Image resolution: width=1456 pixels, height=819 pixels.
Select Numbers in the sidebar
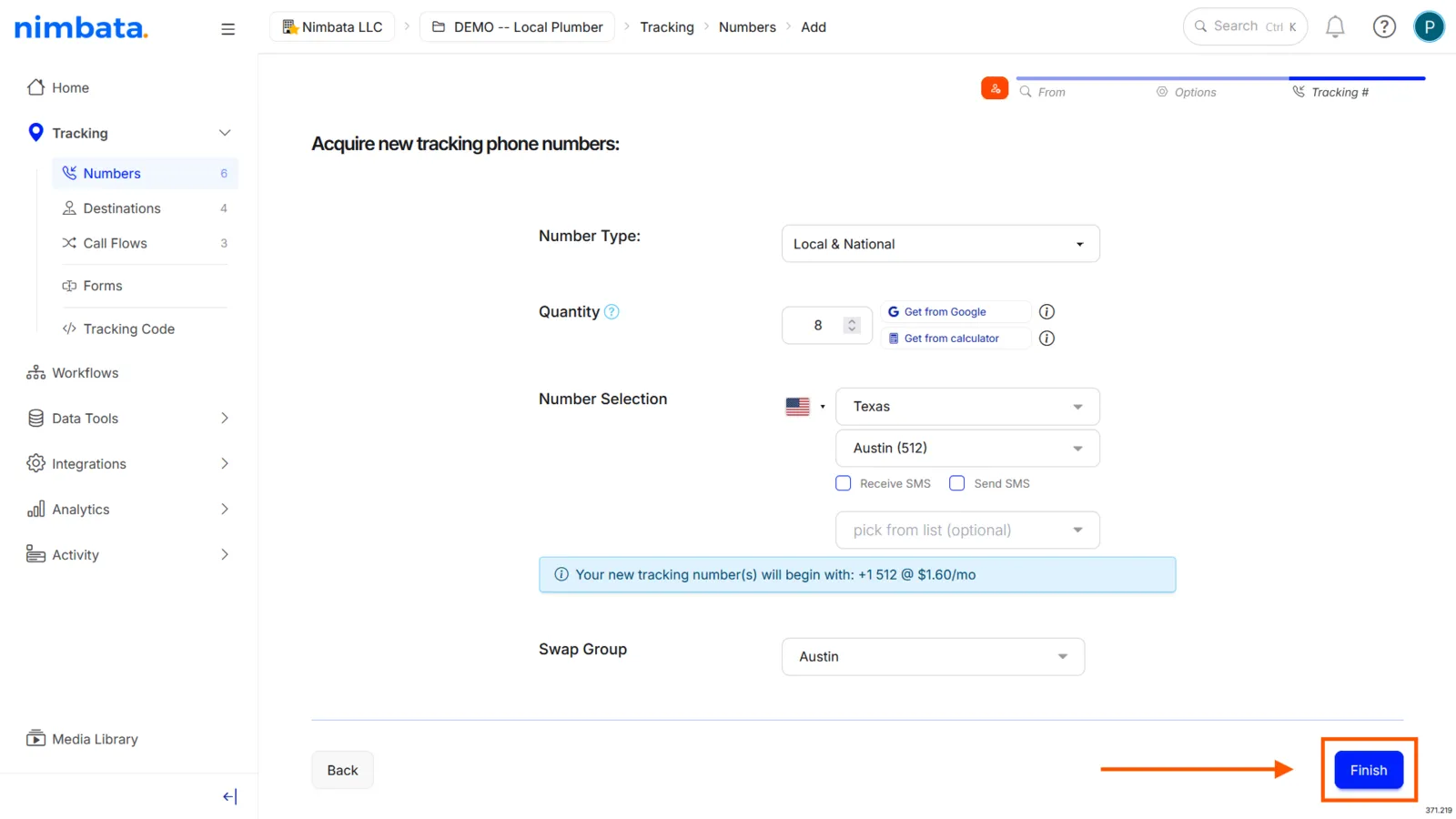145,173
